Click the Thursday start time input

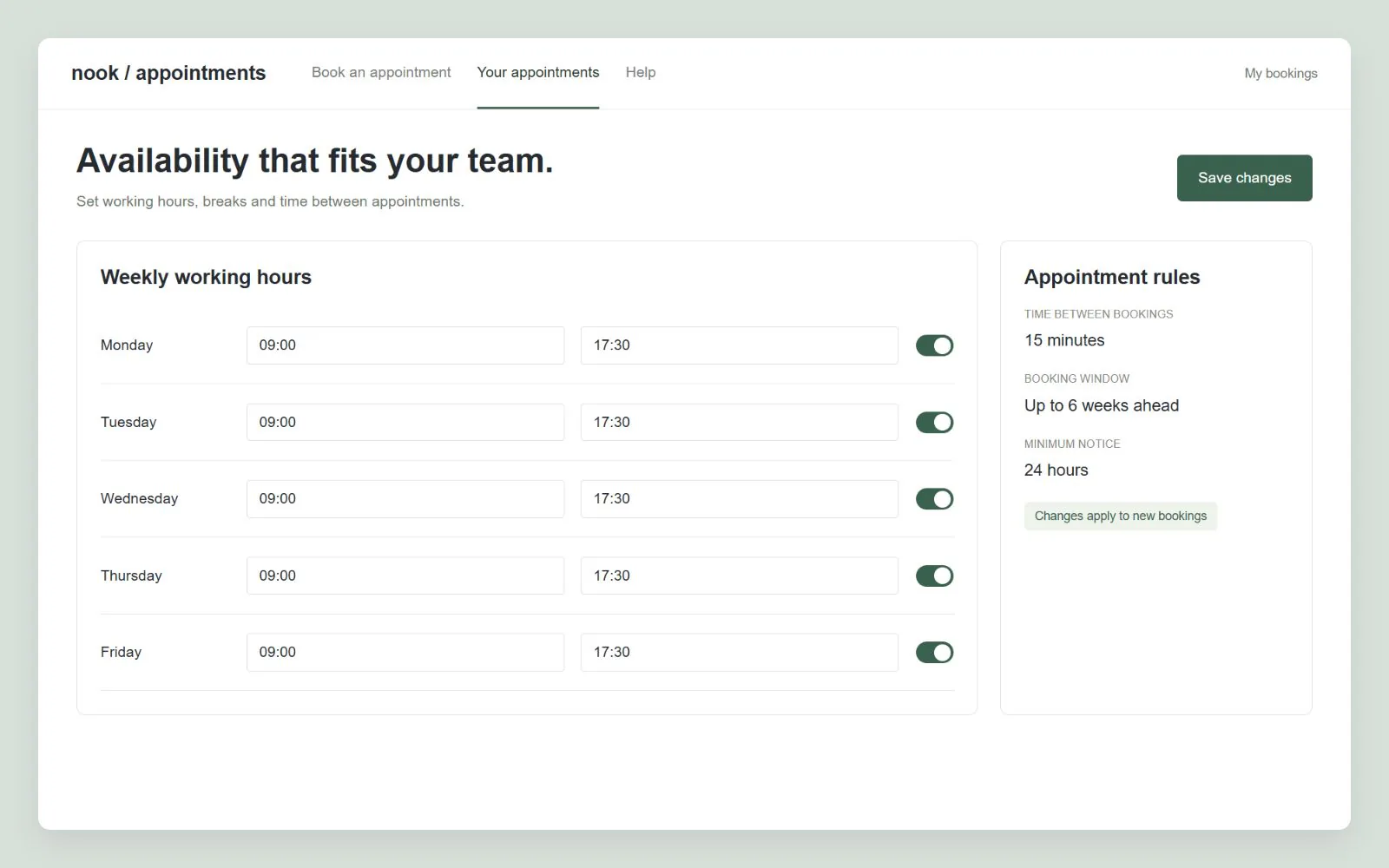coord(405,575)
